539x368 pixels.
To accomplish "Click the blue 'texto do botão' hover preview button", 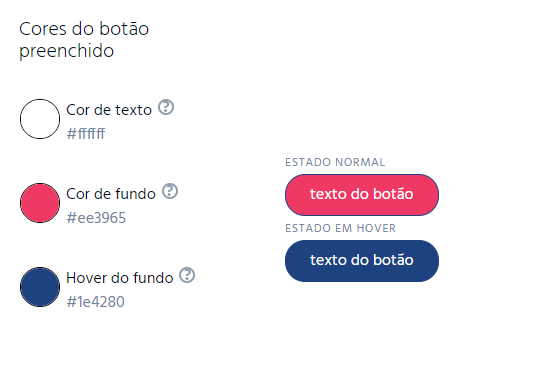I will click(x=362, y=261).
